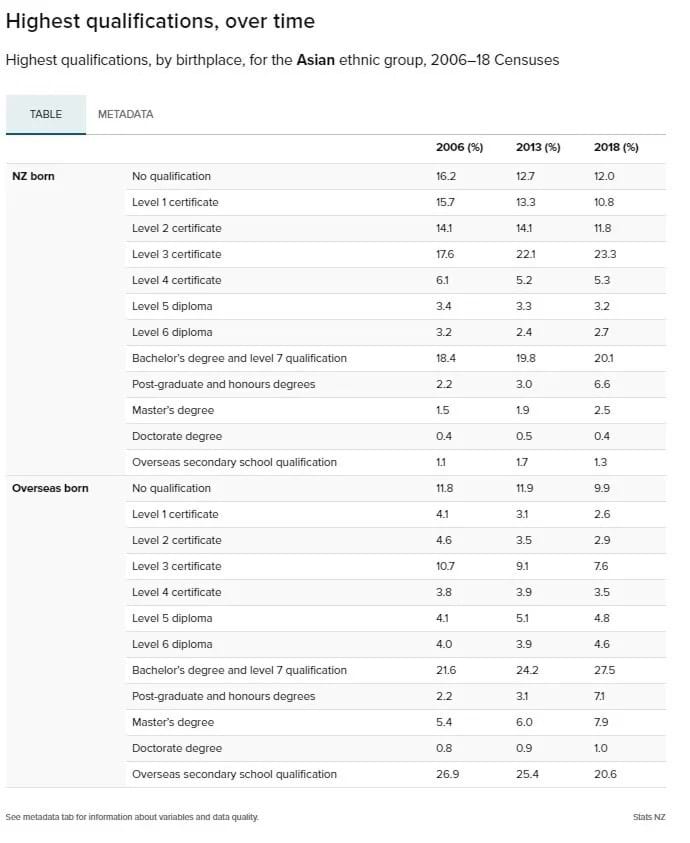Select the NZ born row group label
Screen dimensions: 690x843
(33, 176)
